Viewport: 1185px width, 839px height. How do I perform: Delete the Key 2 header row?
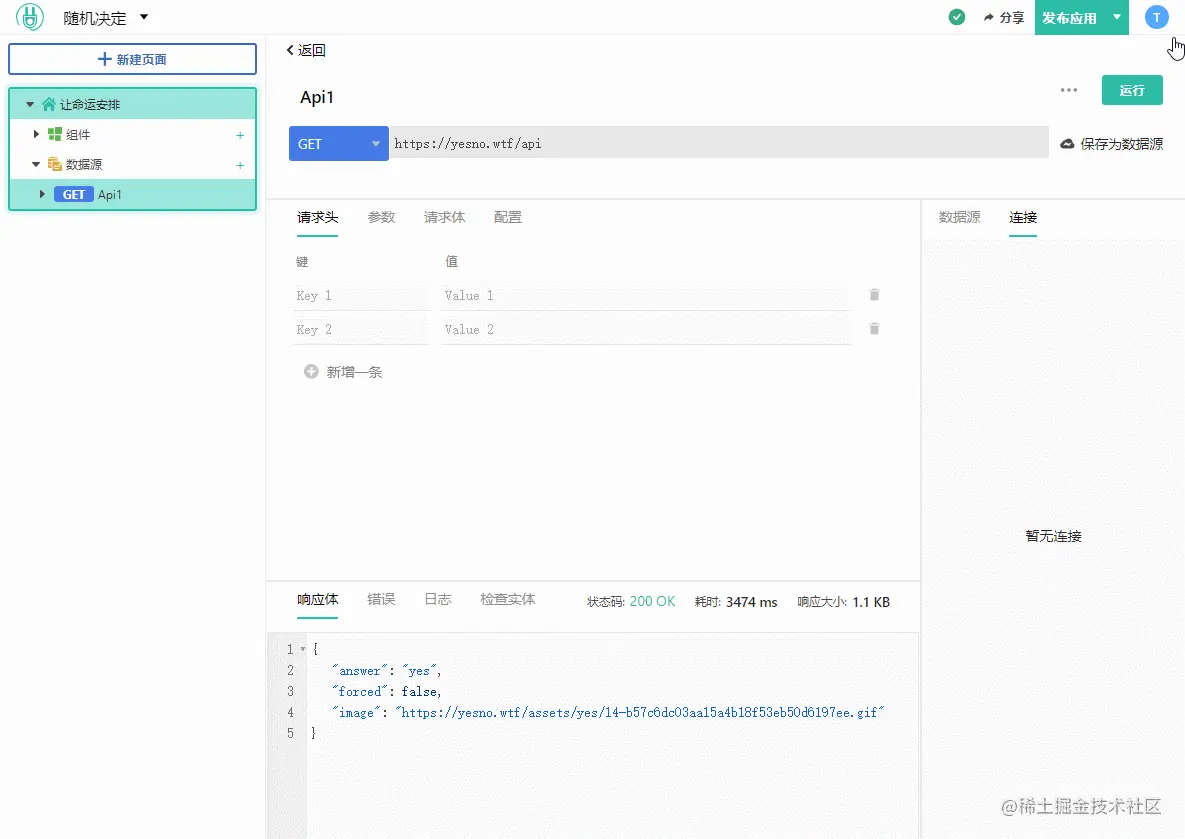click(x=874, y=329)
